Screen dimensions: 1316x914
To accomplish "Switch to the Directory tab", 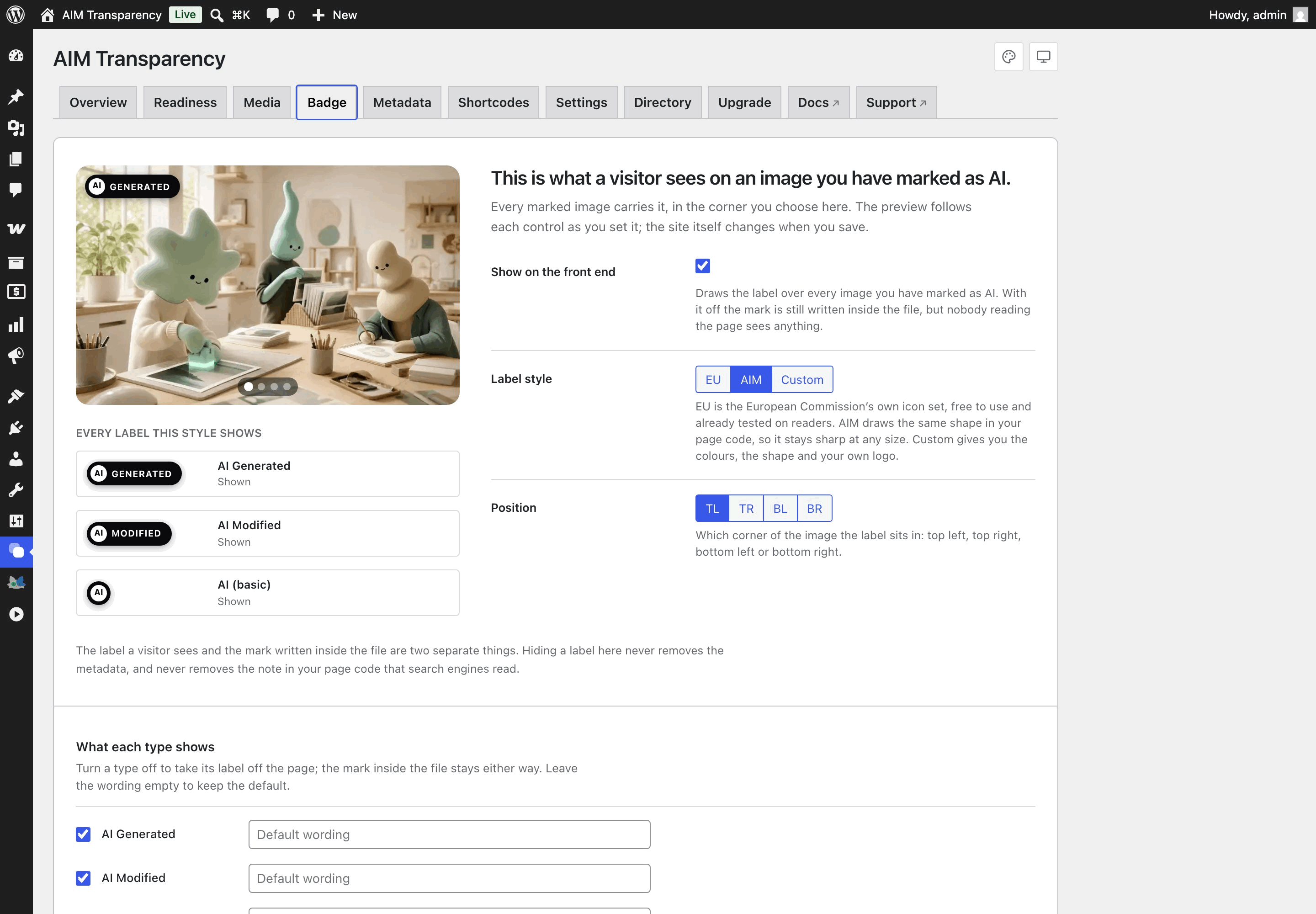I will [663, 102].
